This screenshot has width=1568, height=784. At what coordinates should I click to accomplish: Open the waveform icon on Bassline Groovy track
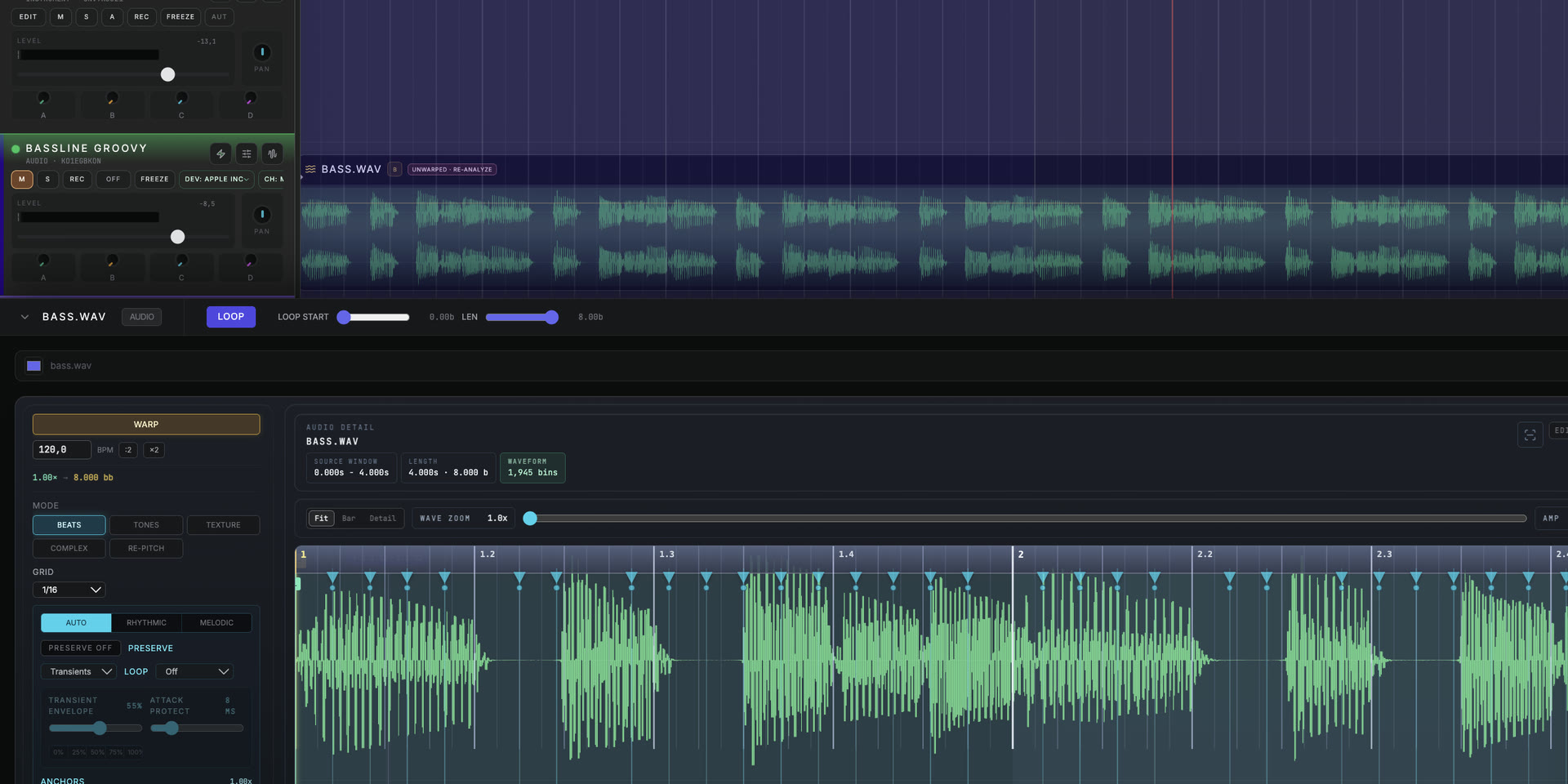pyautogui.click(x=273, y=154)
